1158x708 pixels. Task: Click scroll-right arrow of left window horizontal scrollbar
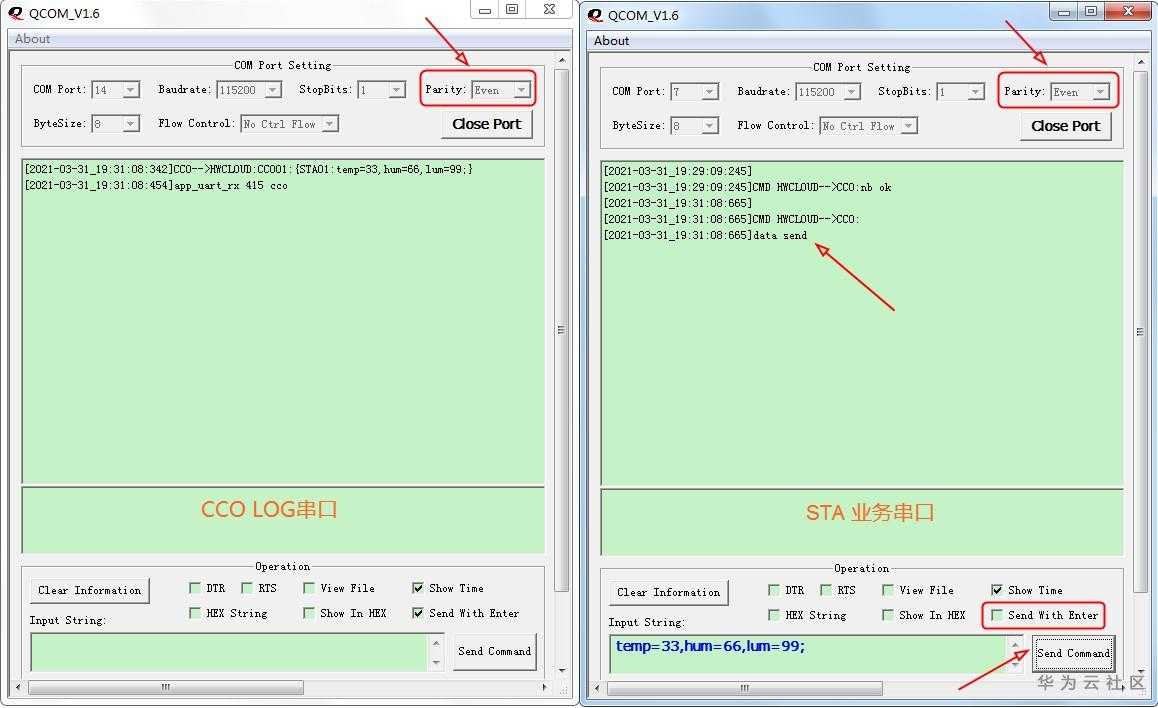point(545,687)
